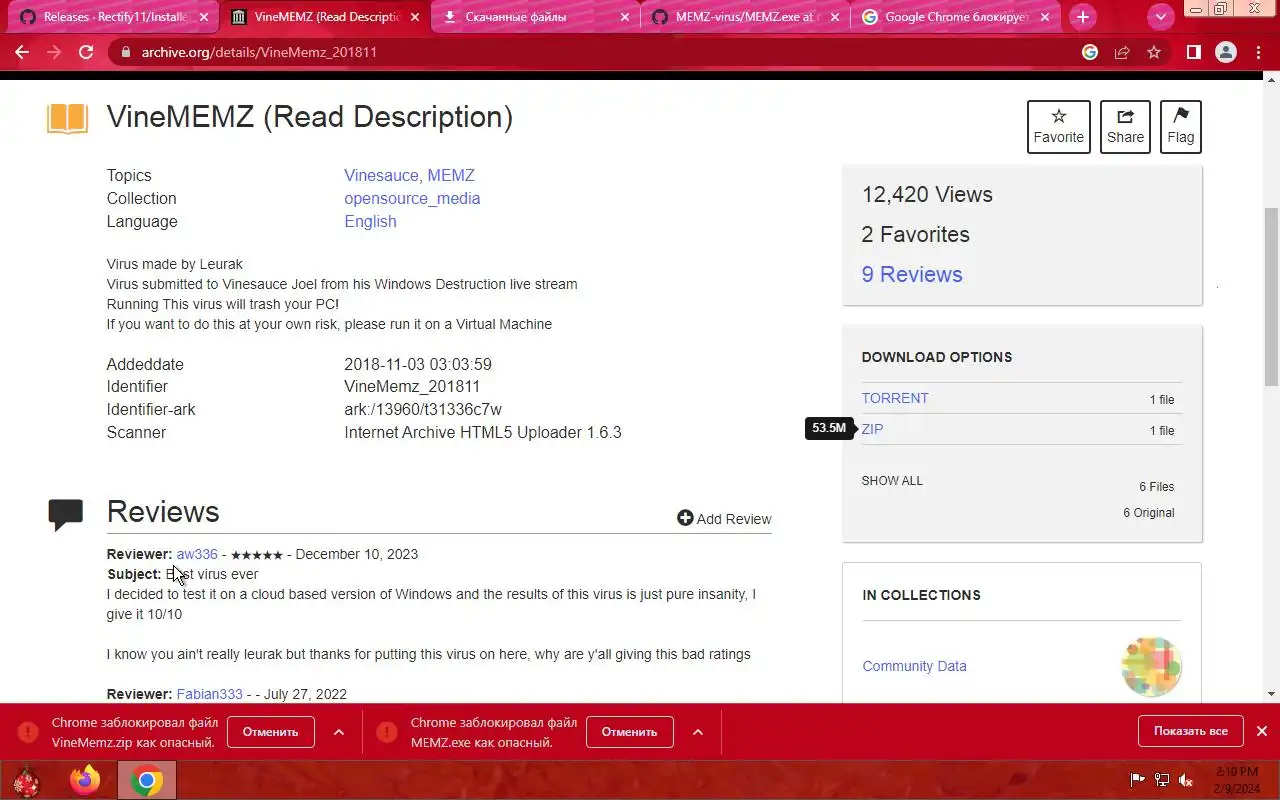Bookmark this page with the star icon
Viewport: 1280px width, 800px height.
pyautogui.click(x=1154, y=52)
